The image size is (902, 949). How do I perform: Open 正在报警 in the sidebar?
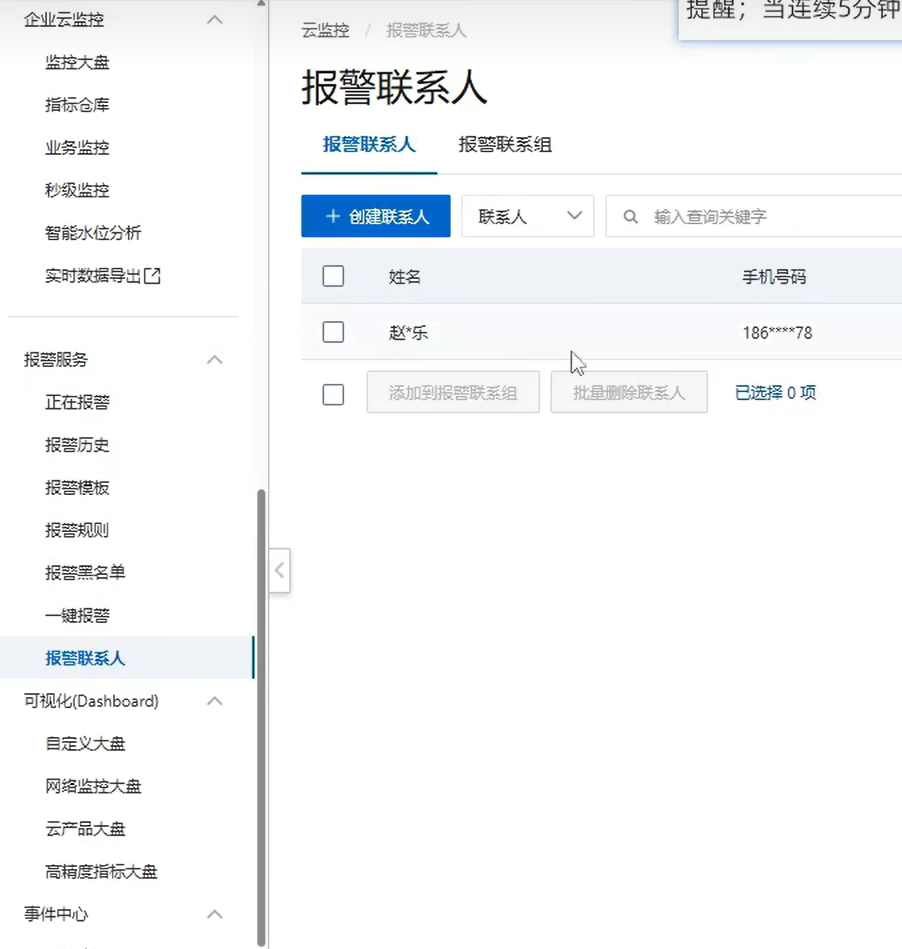point(77,402)
